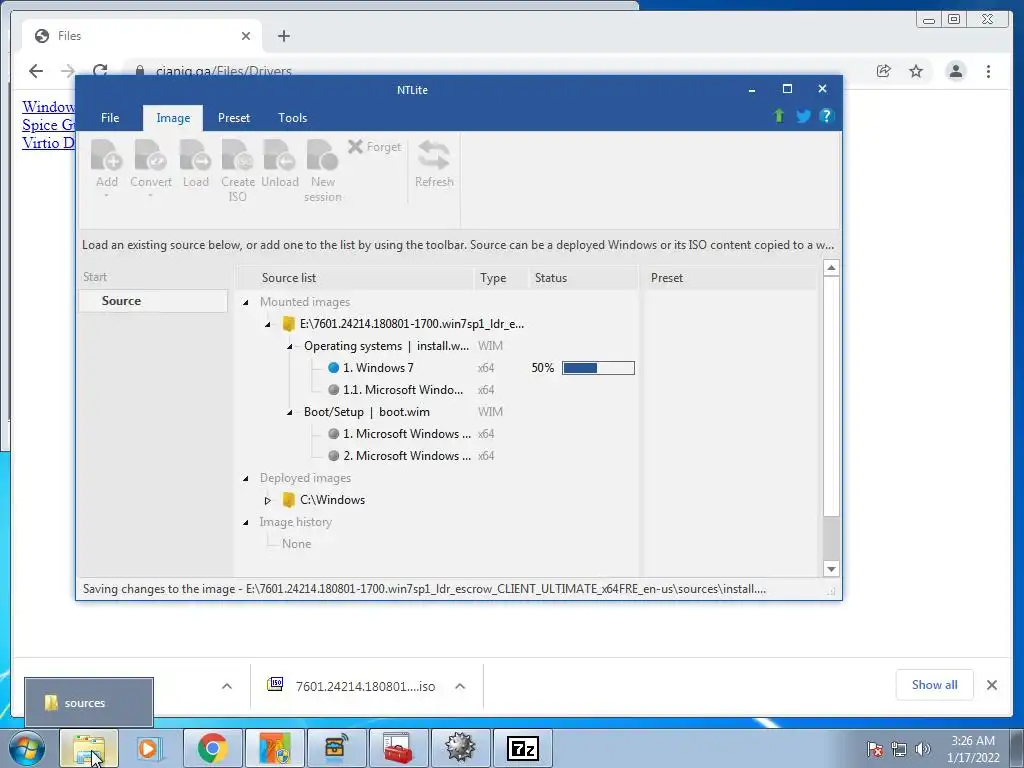1024x768 pixels.
Task: Open the iso download item chevron menu
Action: tap(460, 686)
